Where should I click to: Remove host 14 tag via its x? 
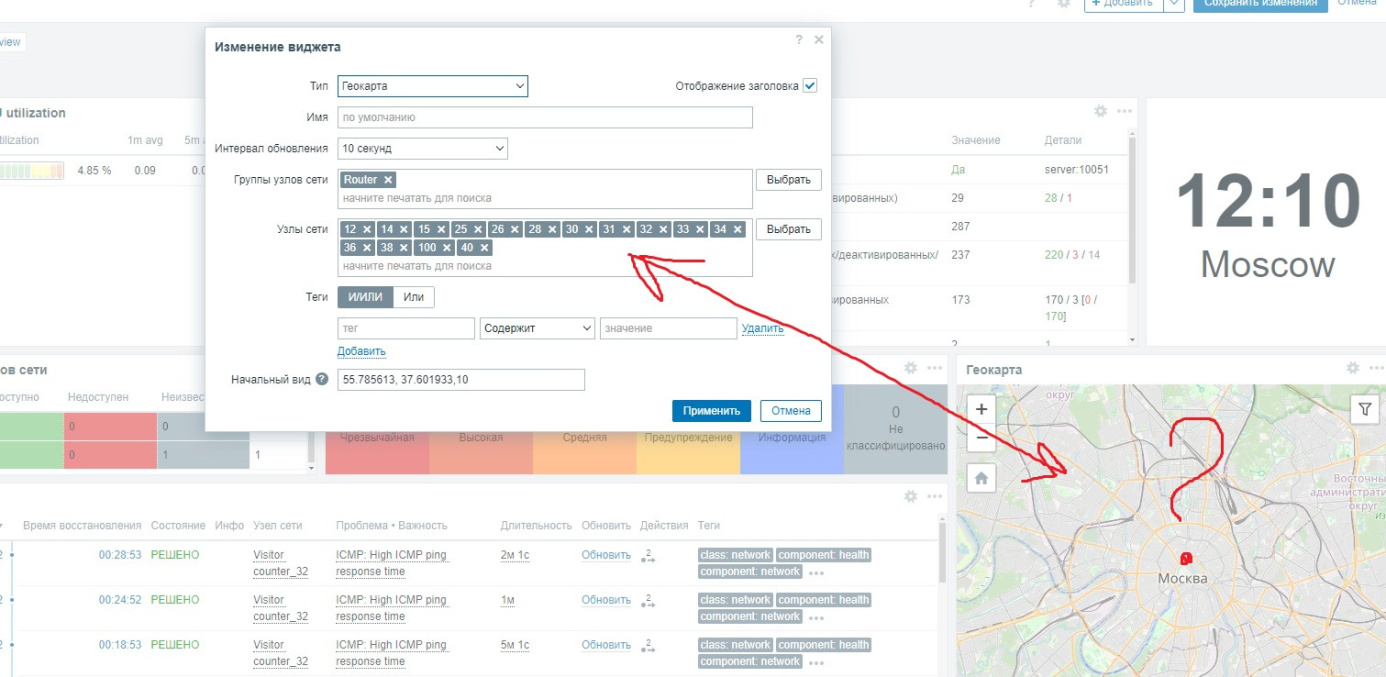(x=404, y=229)
